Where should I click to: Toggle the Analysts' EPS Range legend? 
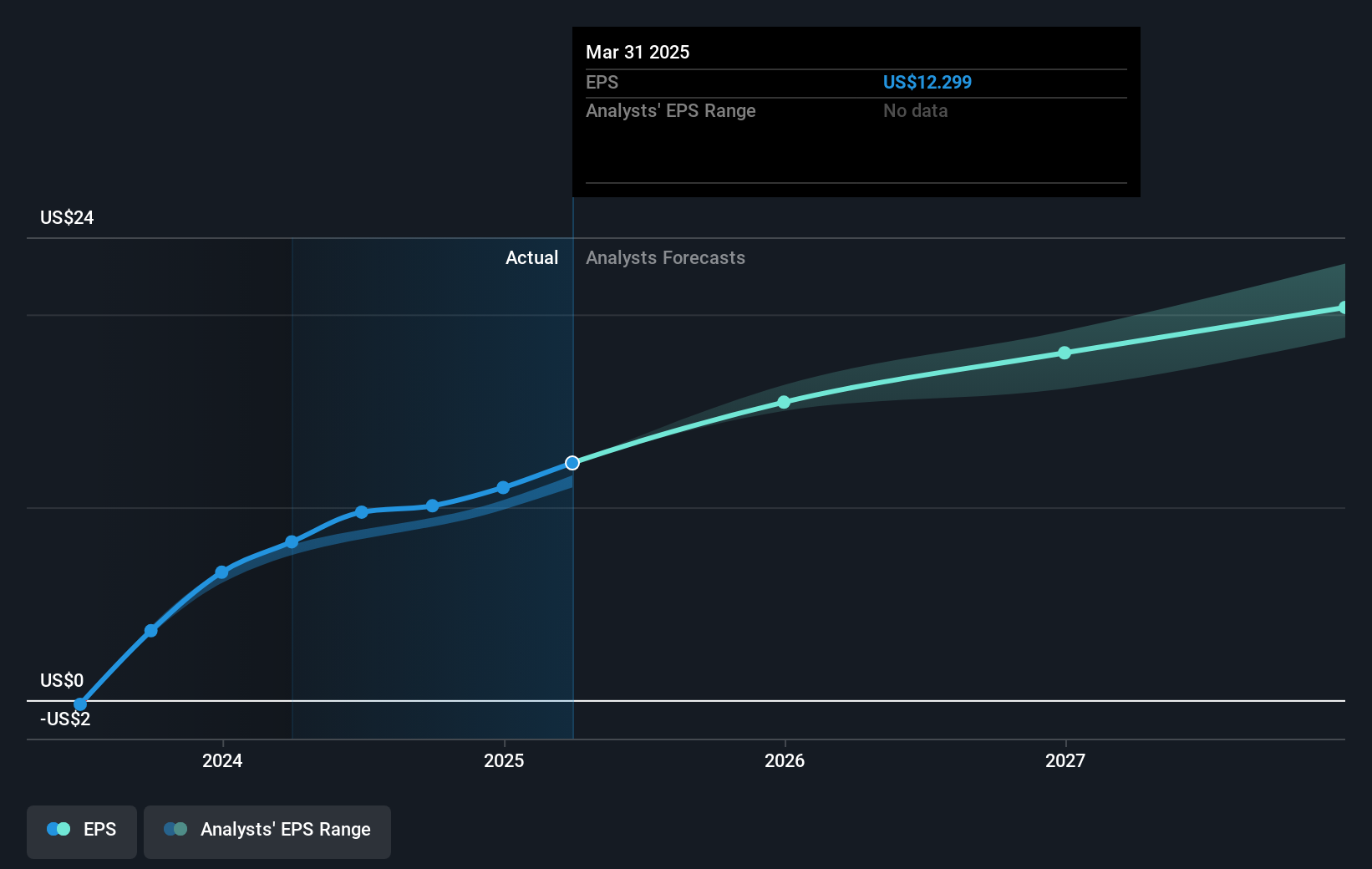point(267,831)
